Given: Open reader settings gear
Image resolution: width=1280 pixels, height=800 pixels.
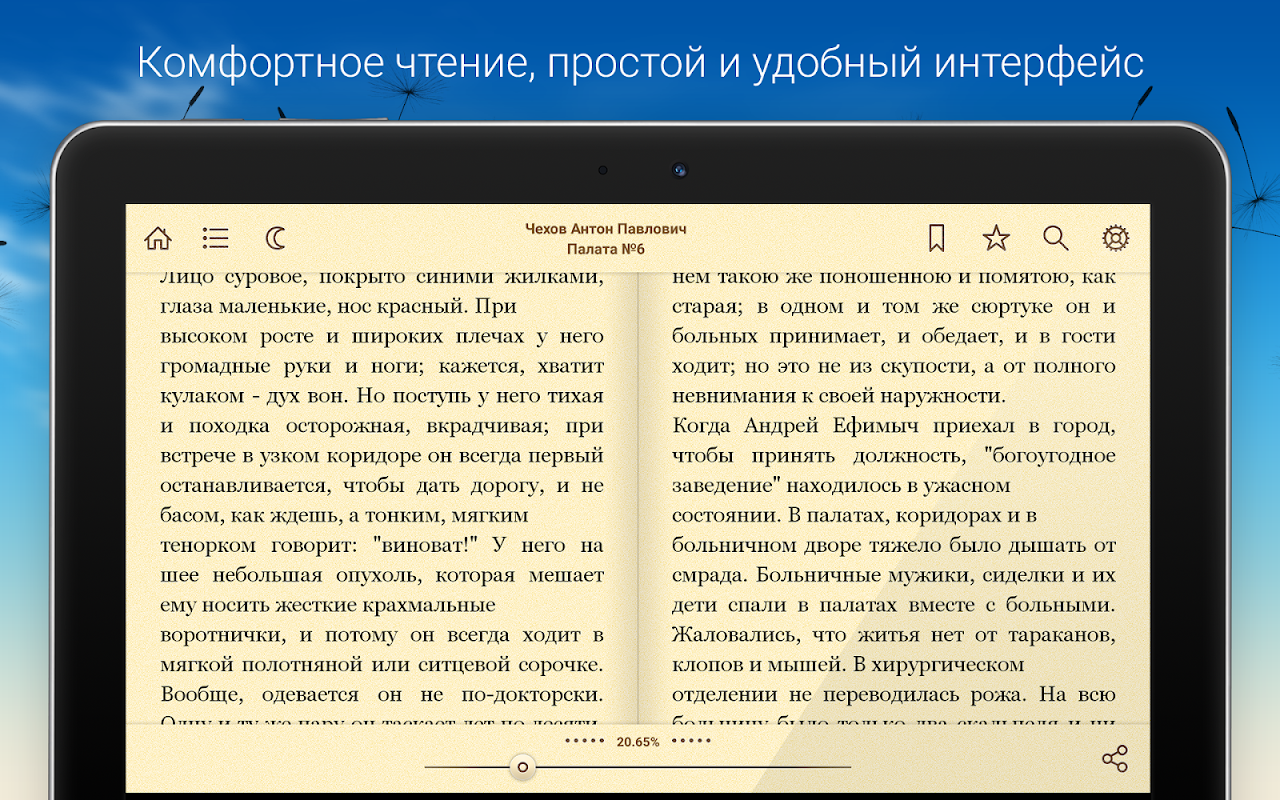Looking at the screenshot, I should coord(1115,238).
